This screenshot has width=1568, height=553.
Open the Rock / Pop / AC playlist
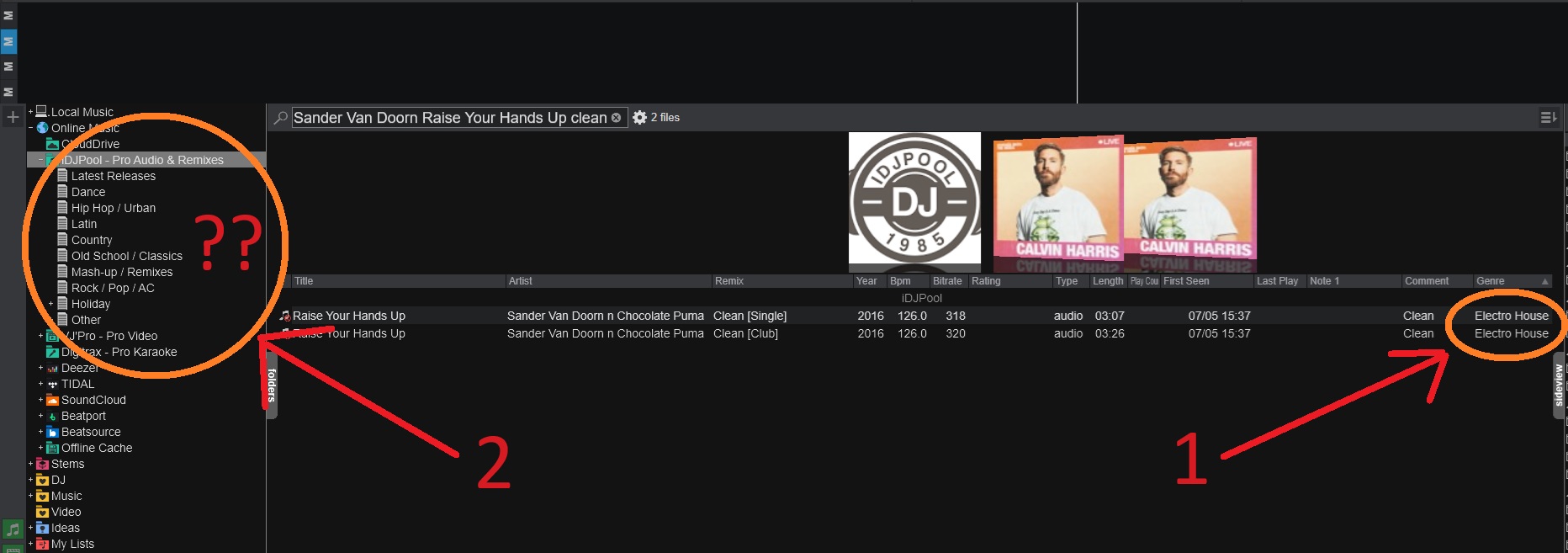[113, 288]
